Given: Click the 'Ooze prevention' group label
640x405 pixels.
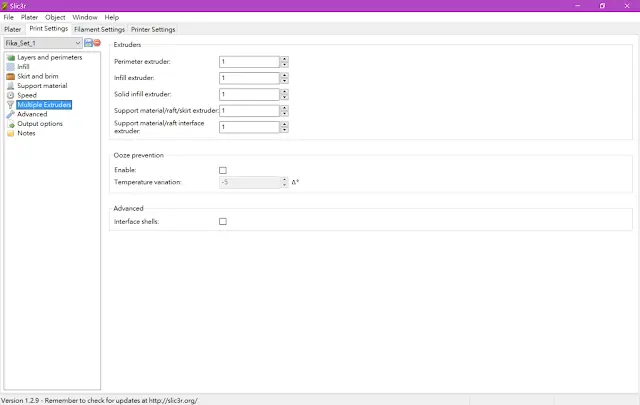Looking at the screenshot, I should [x=139, y=155].
